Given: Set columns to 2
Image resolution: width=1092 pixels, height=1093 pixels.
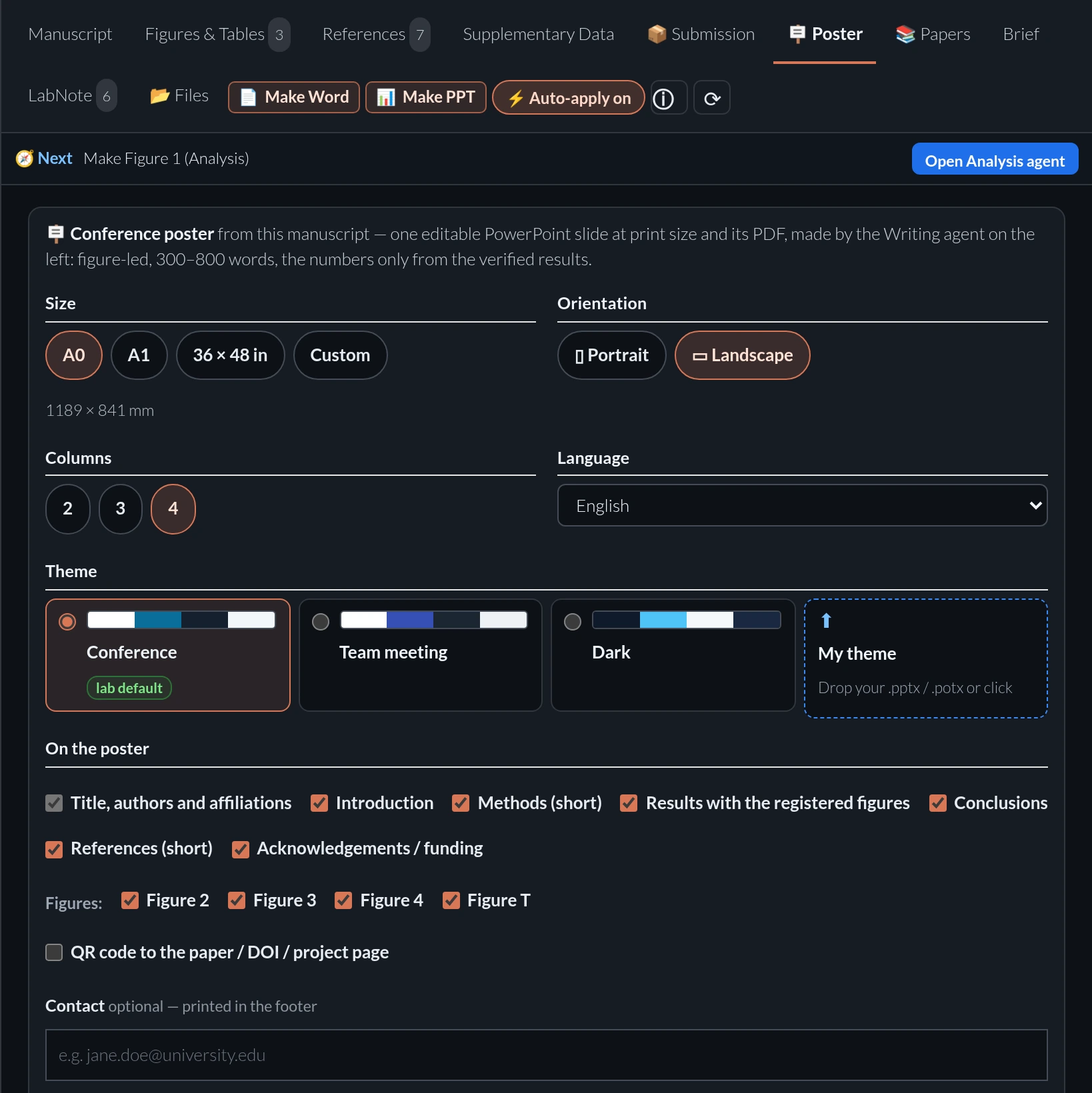Looking at the screenshot, I should [x=67, y=509].
